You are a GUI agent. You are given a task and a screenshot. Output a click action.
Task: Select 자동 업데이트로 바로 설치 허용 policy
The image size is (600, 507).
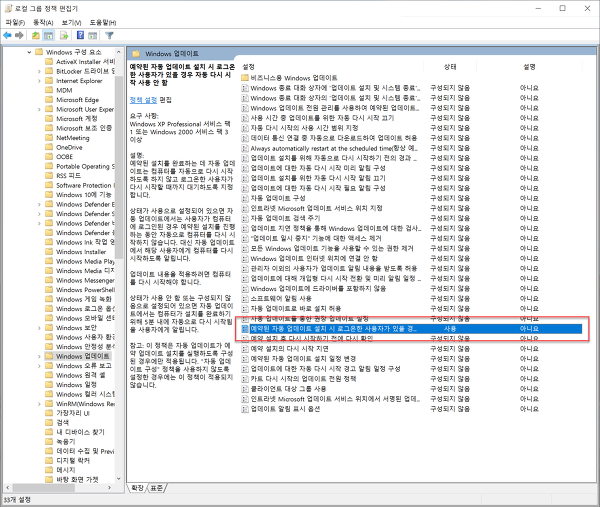(295, 308)
